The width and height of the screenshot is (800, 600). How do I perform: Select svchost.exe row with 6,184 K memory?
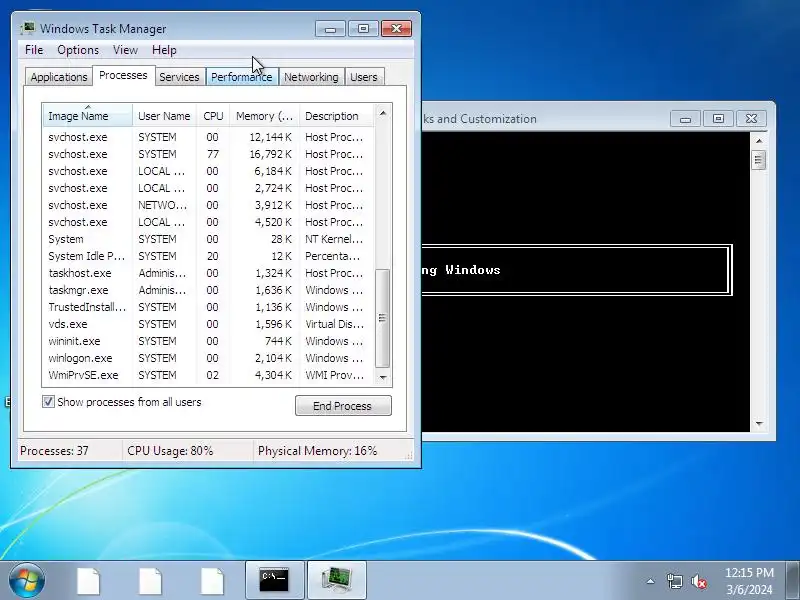(209, 171)
